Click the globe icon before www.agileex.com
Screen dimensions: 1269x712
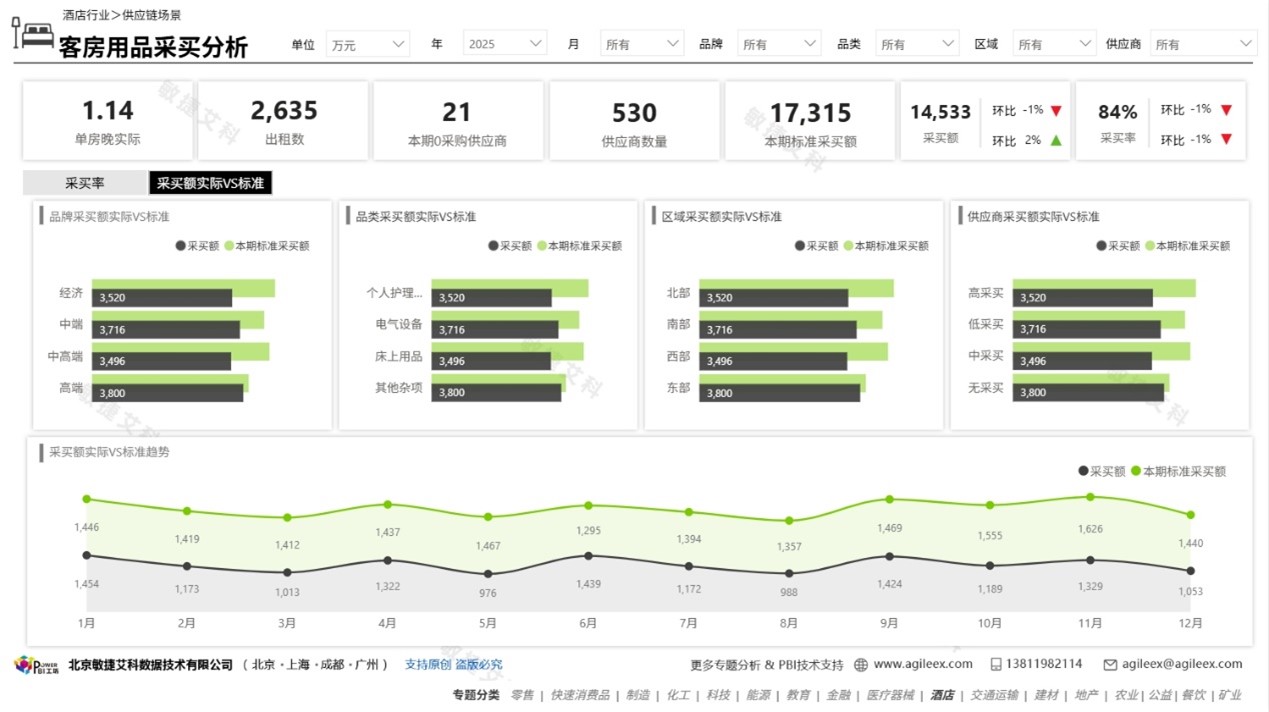(862, 664)
